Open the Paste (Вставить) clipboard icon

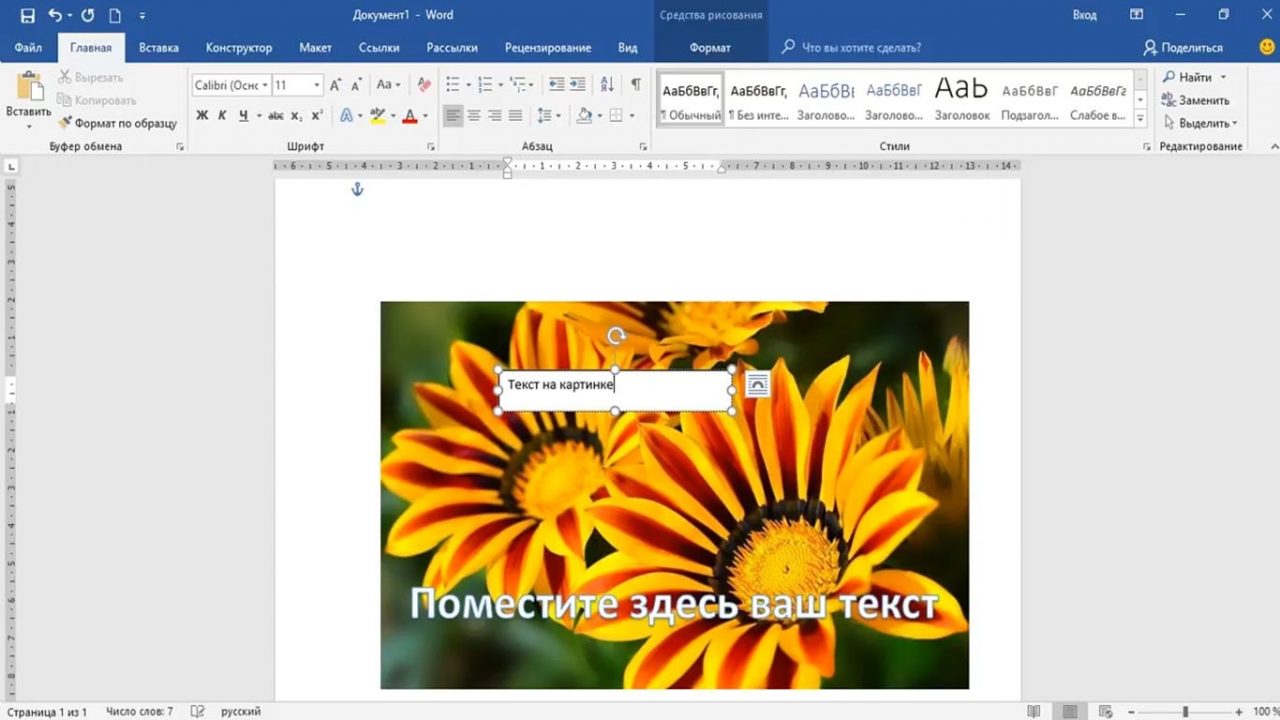tap(28, 87)
